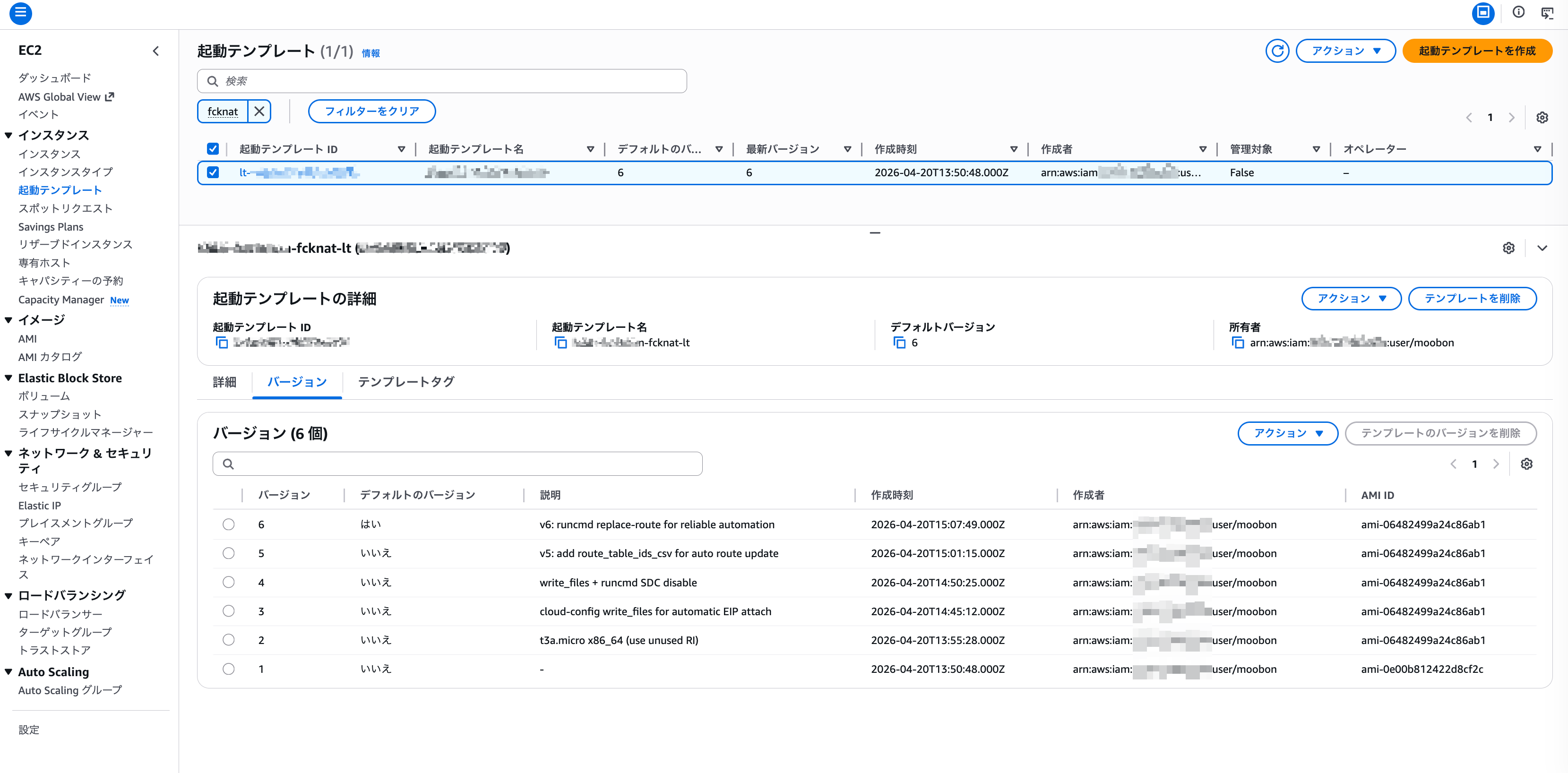Toggle select-all checkbox in templates header
The width and height of the screenshot is (1568, 773).
pos(213,148)
